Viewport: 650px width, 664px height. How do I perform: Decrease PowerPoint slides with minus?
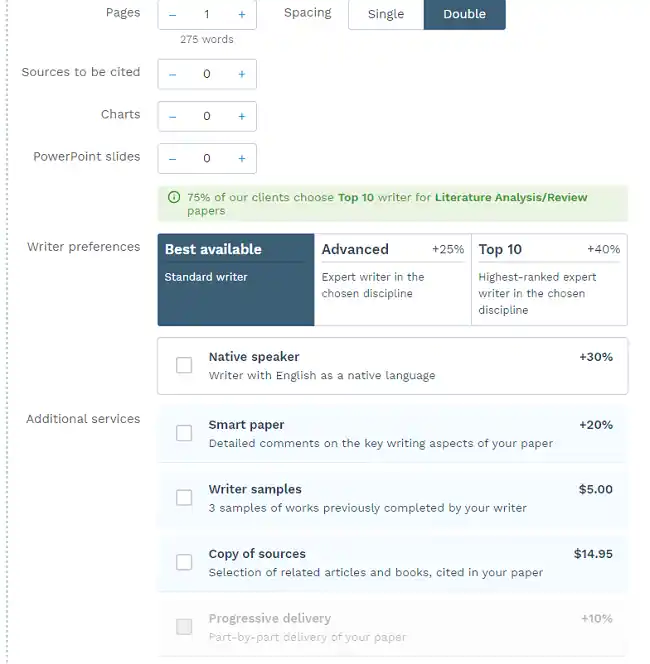(172, 159)
